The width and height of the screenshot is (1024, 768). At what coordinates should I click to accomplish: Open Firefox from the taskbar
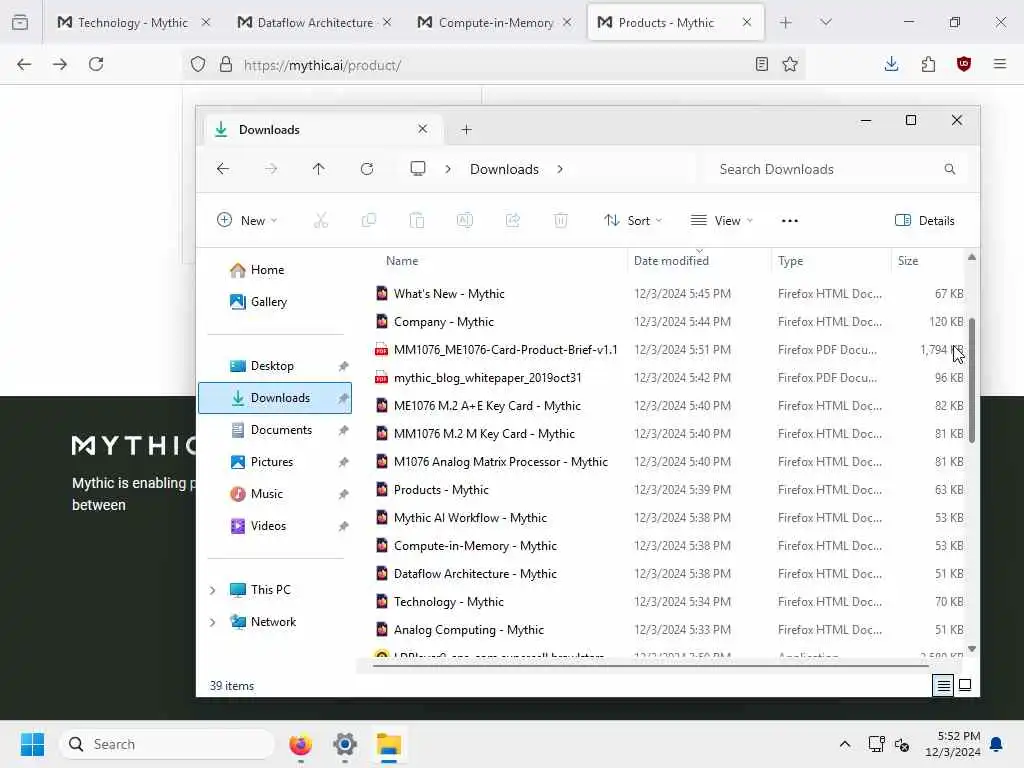coord(300,744)
